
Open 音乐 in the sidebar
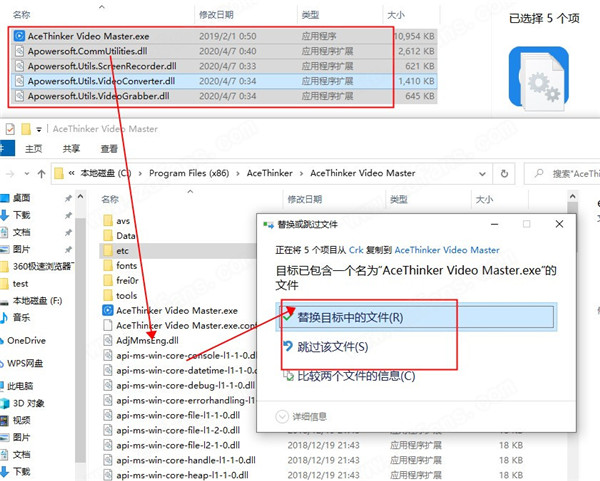pos(21,318)
